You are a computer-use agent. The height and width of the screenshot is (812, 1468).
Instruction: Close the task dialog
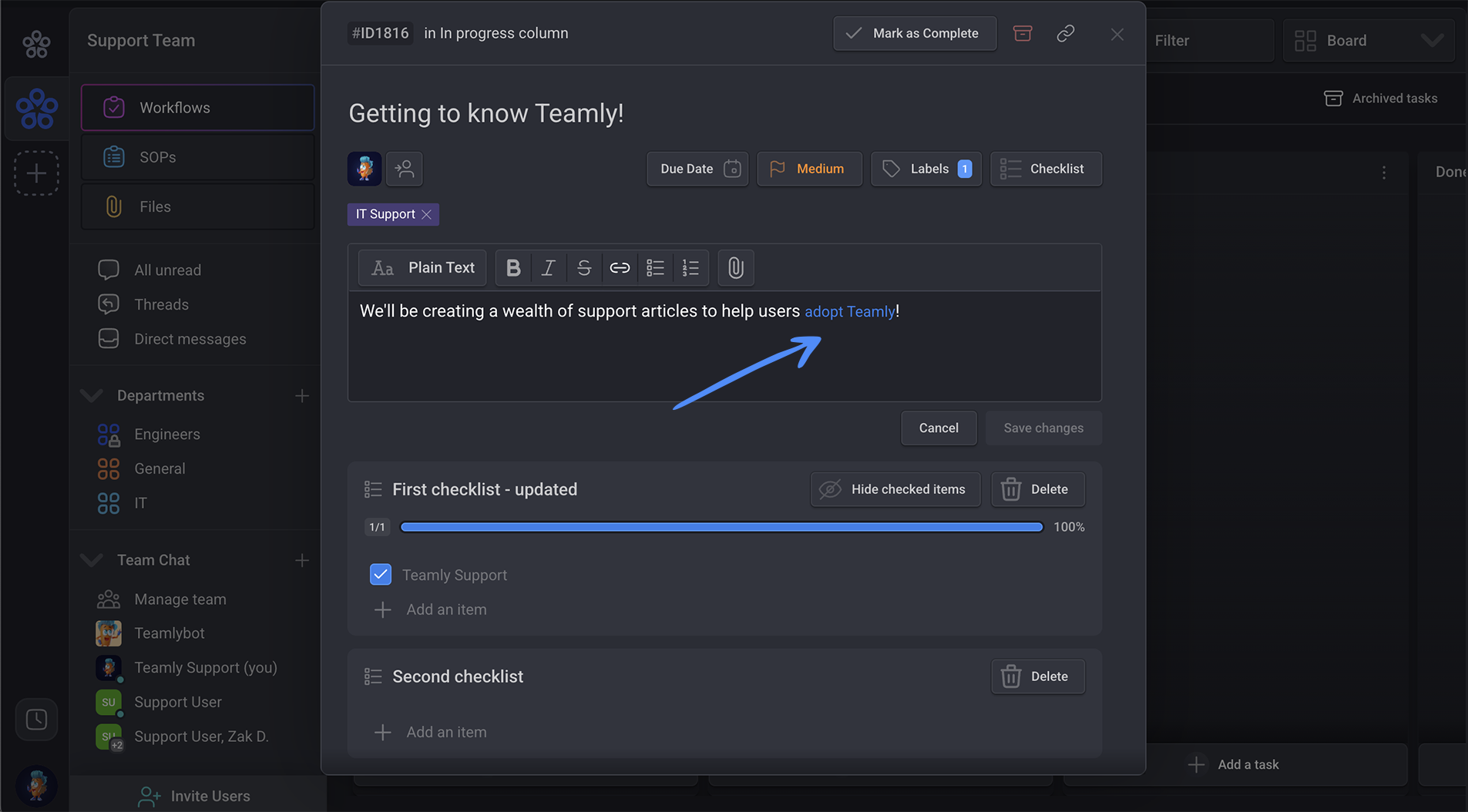point(1117,34)
